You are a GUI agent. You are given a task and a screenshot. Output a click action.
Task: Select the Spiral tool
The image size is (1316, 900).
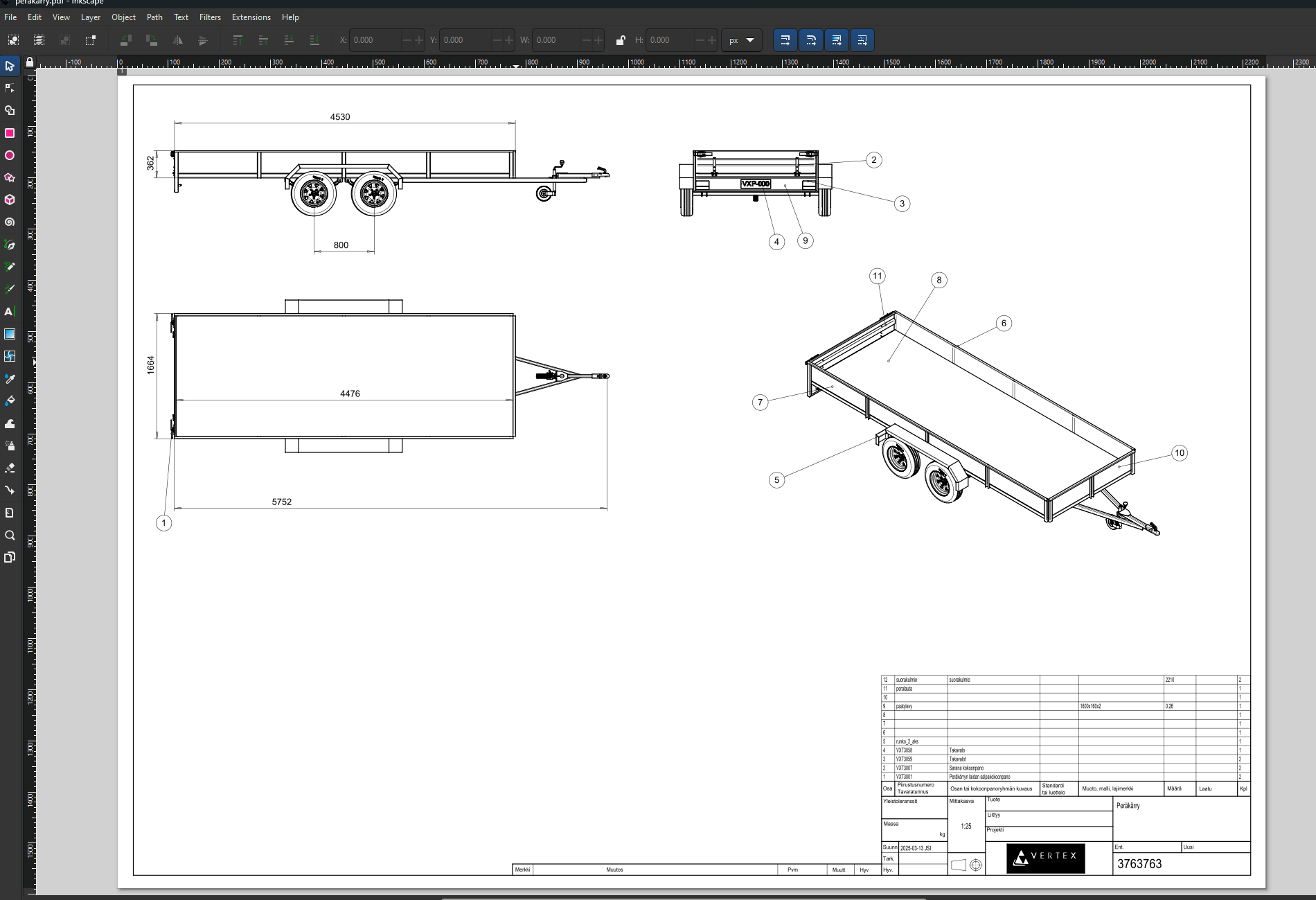tap(10, 222)
